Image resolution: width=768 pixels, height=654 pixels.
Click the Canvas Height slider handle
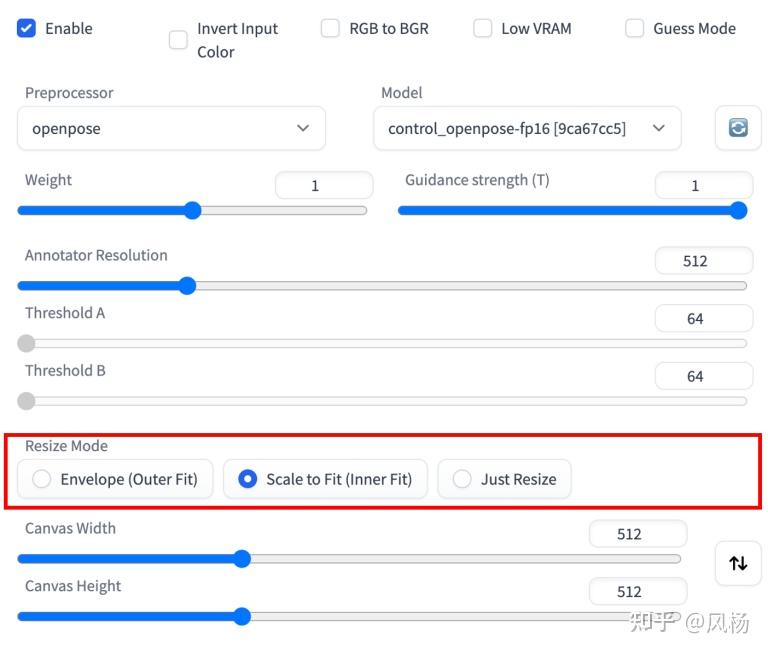(x=241, y=616)
